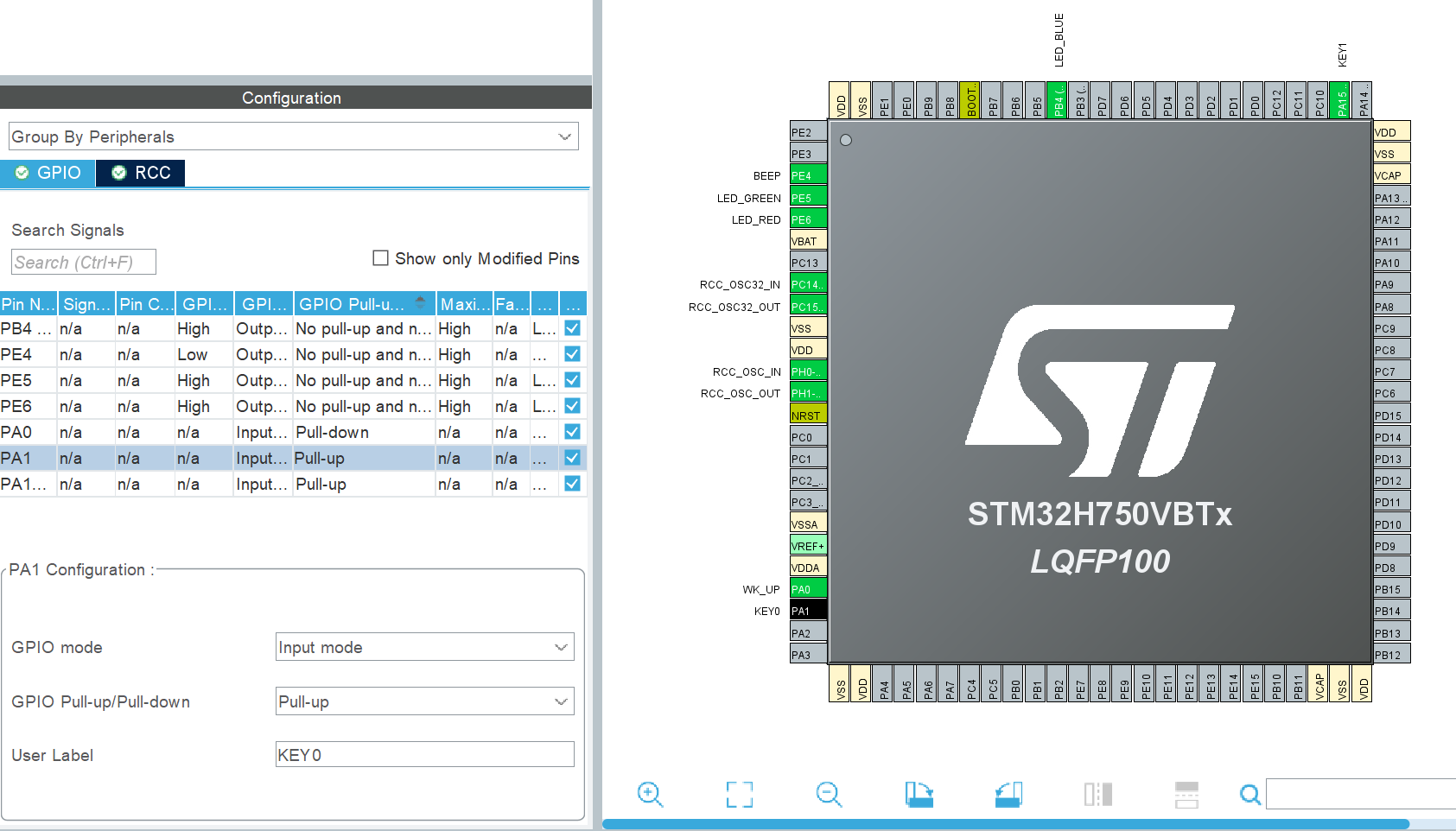
Task: Switch to the RCC tab
Action: 140,173
